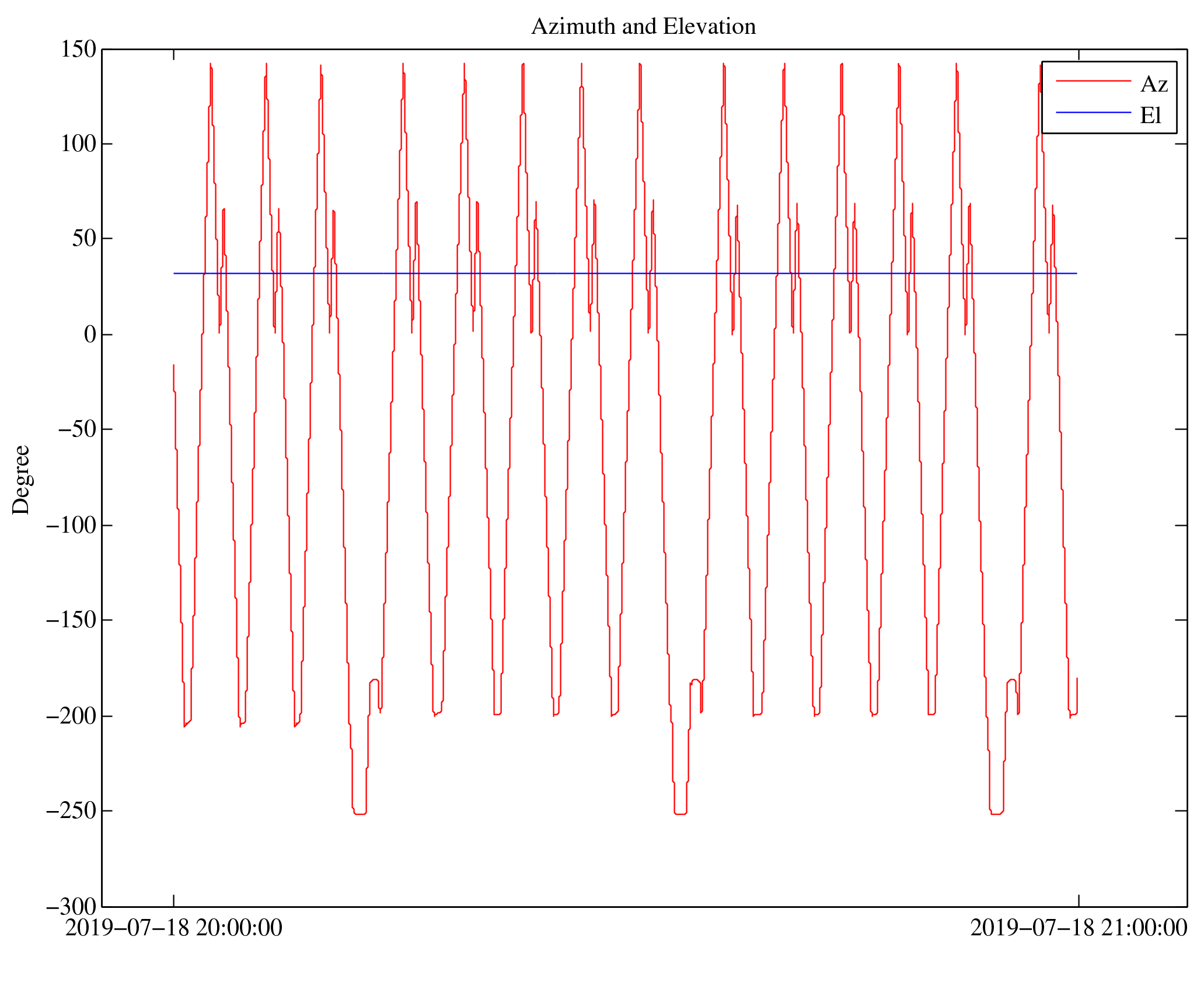Click the −250 y-axis tick label
The image size is (1204, 982).
(x=71, y=811)
